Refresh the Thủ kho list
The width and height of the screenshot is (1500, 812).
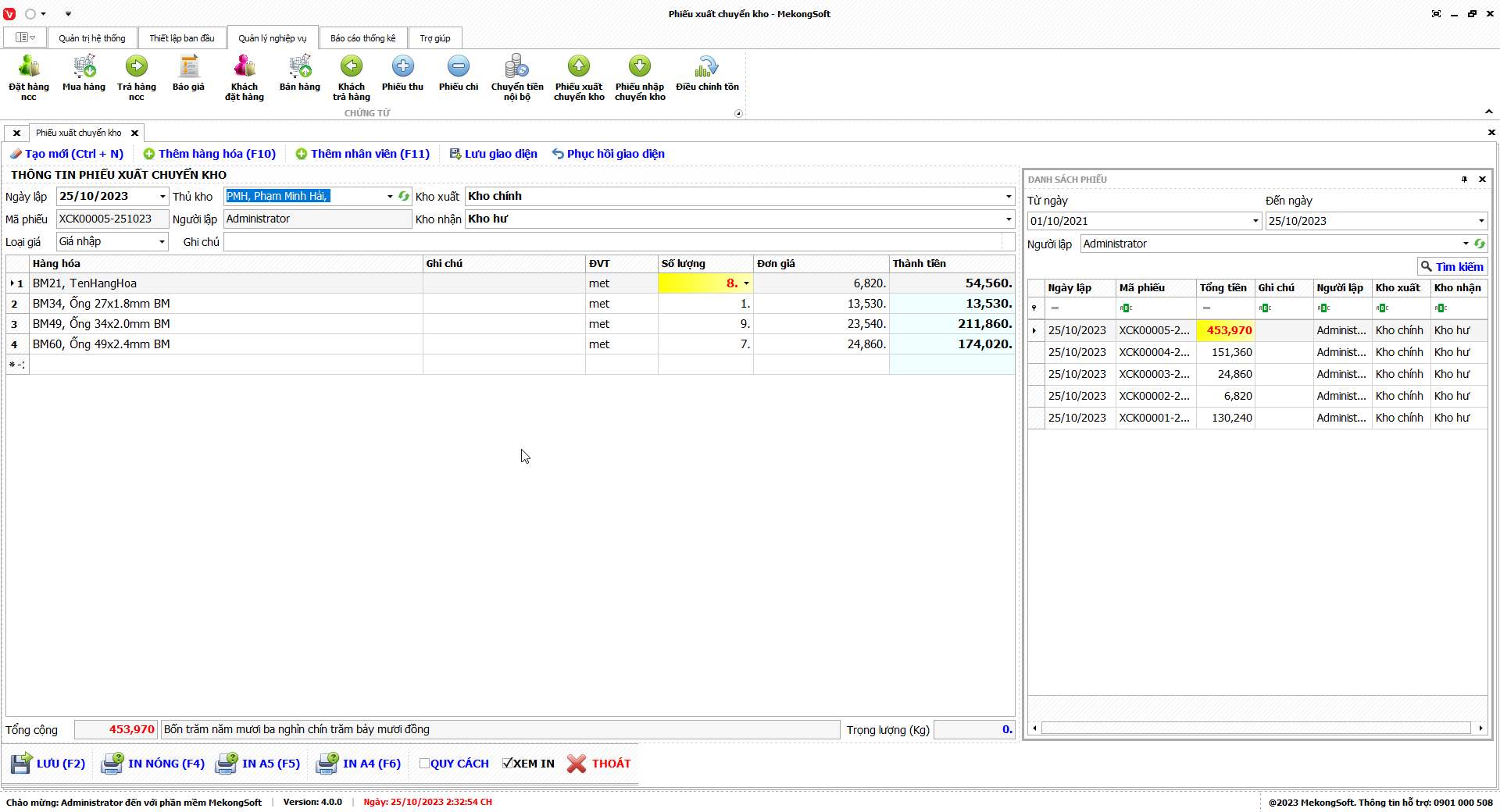tap(404, 197)
